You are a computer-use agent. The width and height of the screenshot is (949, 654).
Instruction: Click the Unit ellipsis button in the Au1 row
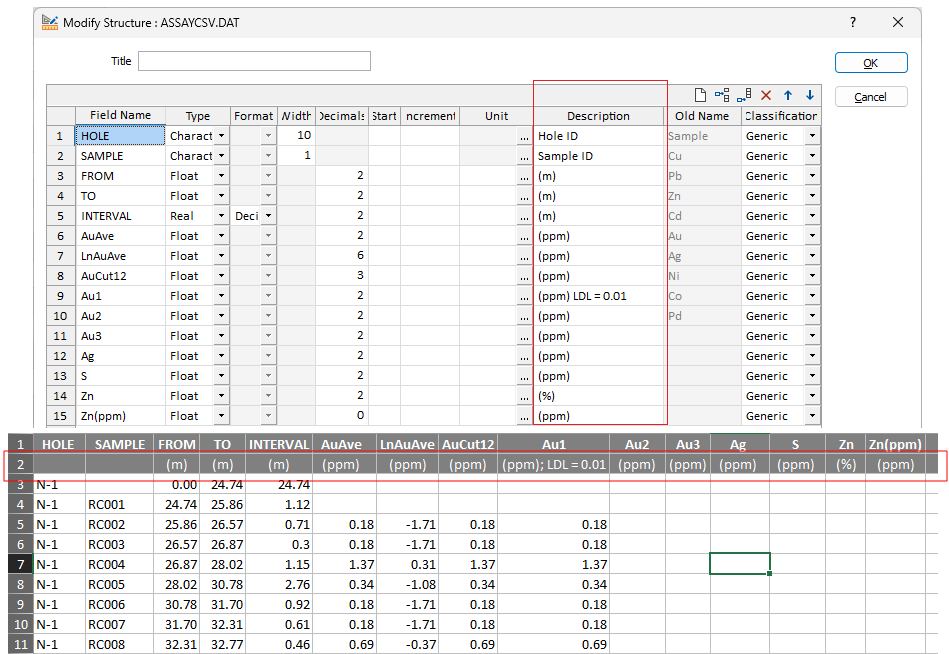[525, 296]
